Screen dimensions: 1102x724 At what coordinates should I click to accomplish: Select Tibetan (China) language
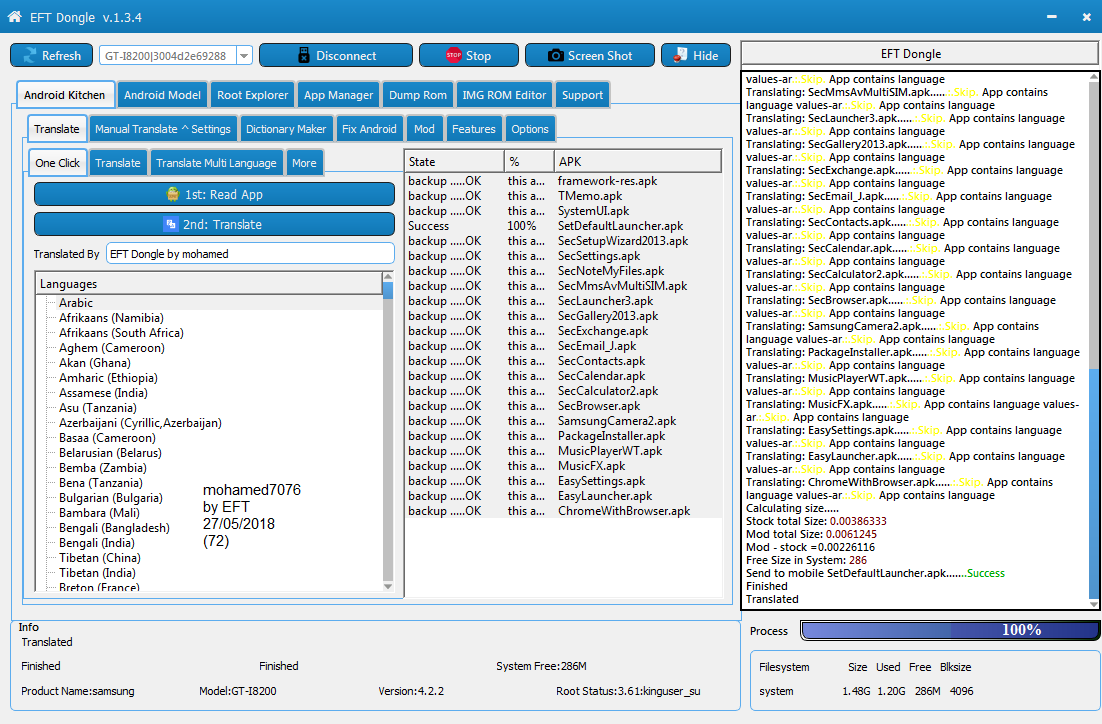(100, 558)
